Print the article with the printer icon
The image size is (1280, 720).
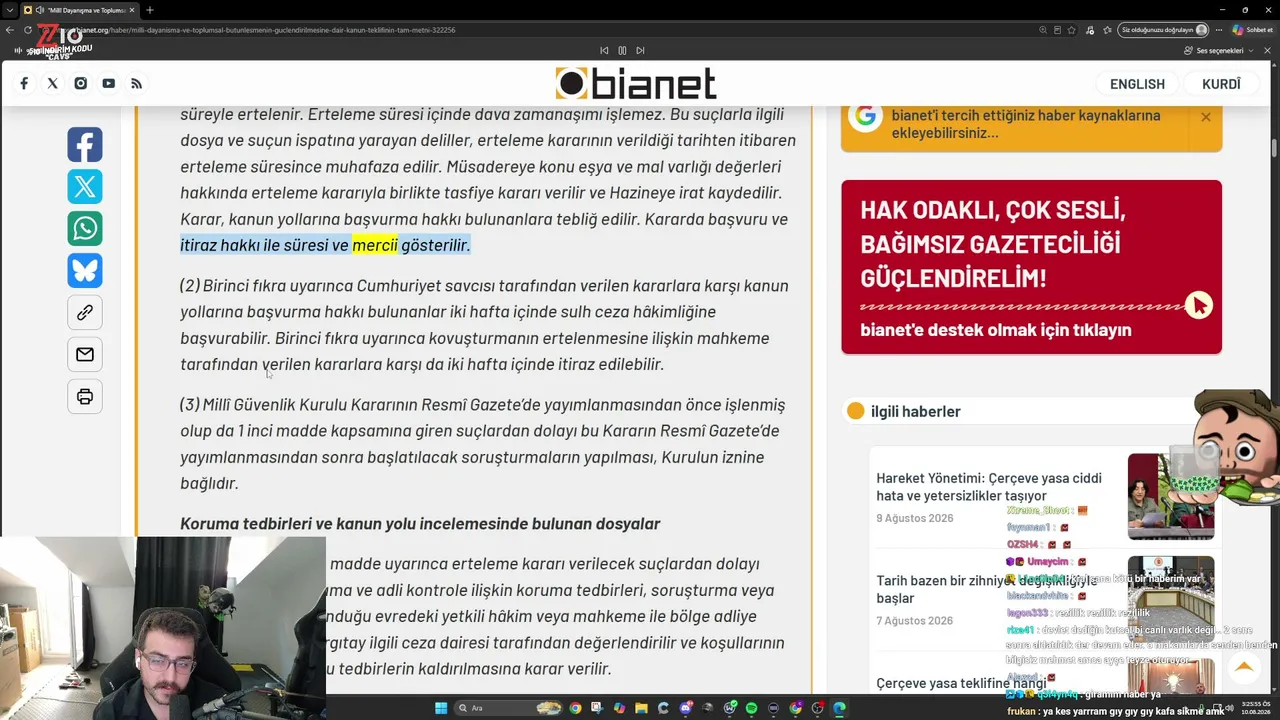[x=85, y=397]
